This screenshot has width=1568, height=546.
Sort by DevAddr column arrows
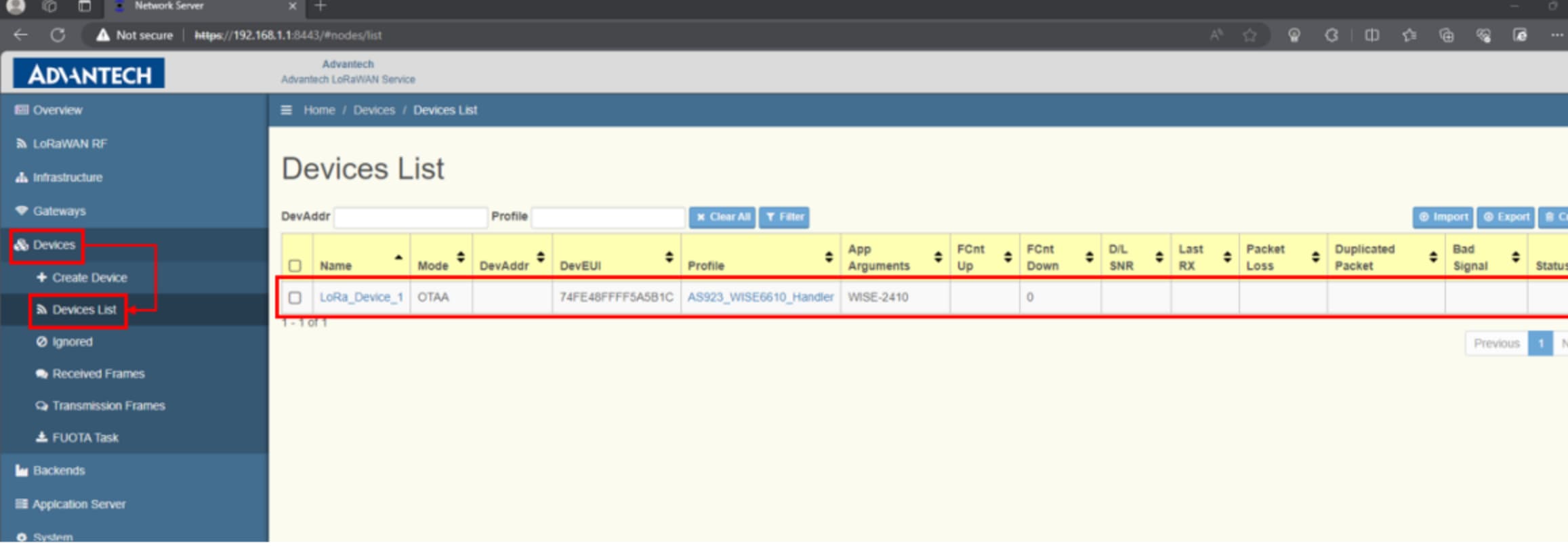(541, 257)
